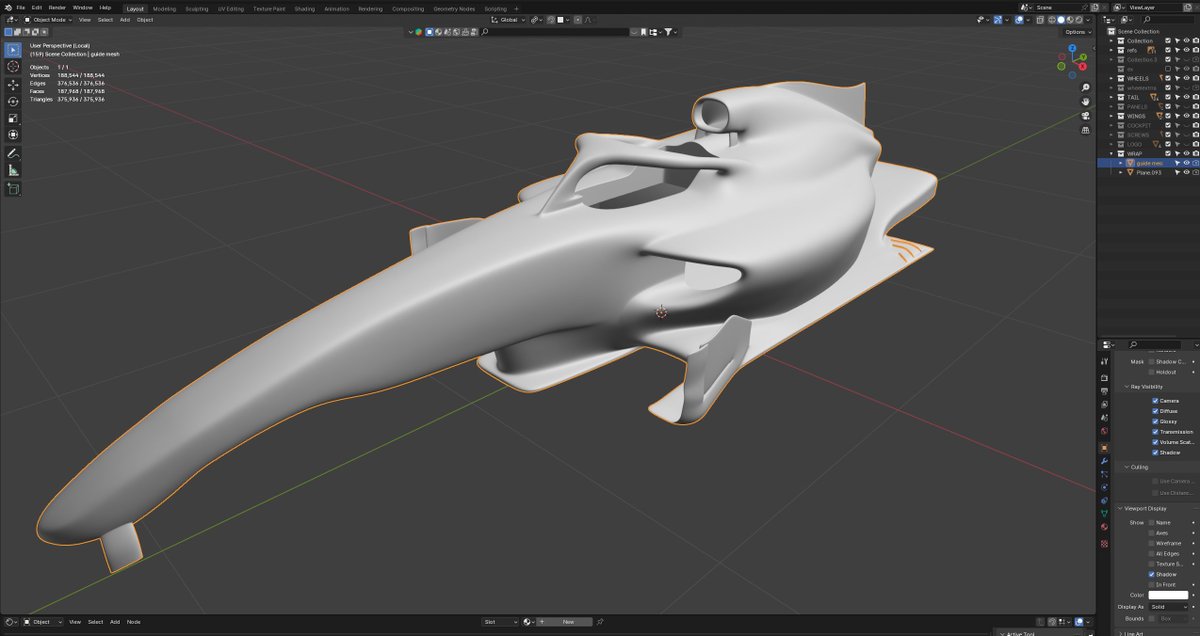
Task: Open the Material properties tab
Action: point(1104,526)
